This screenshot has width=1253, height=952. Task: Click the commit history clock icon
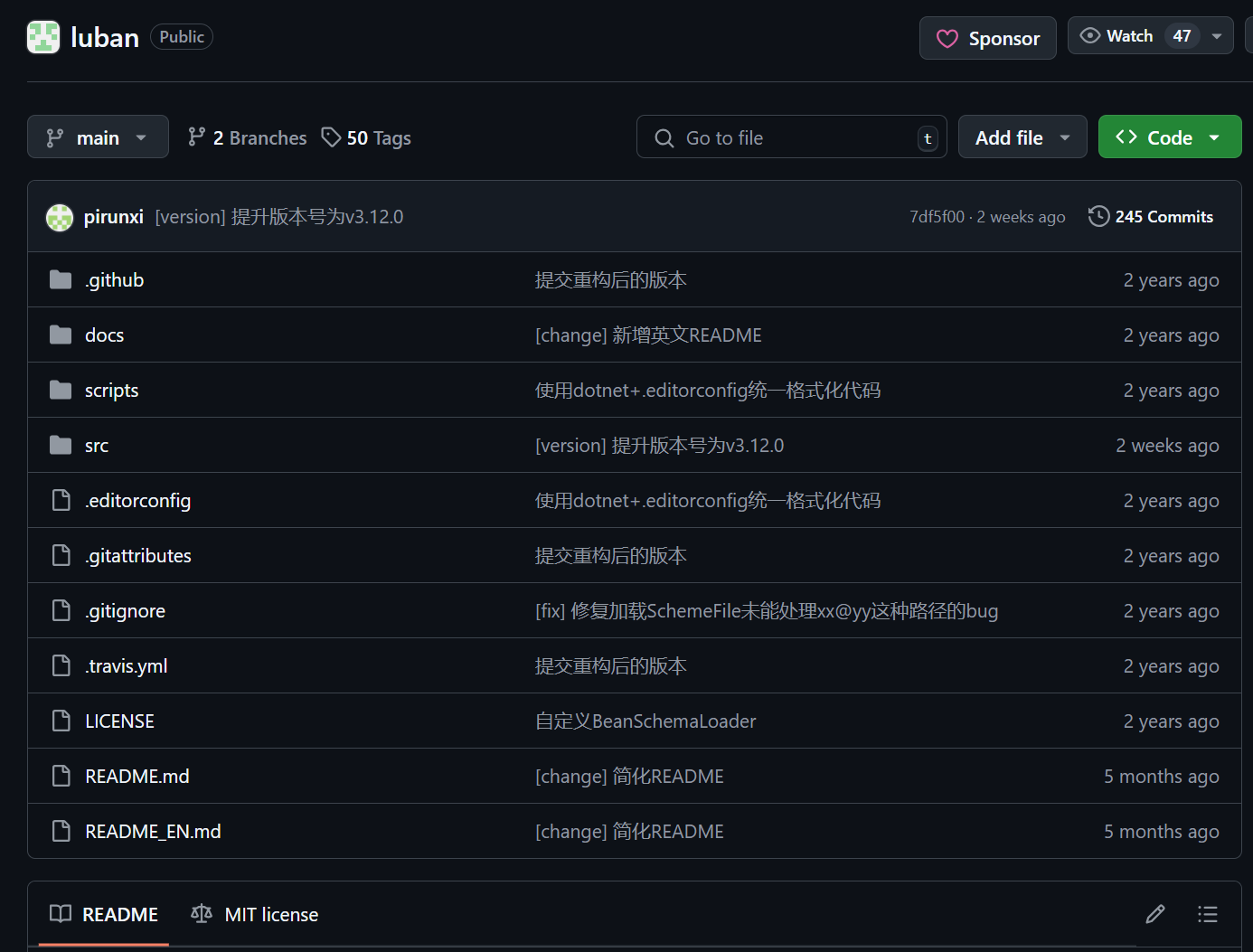[1098, 216]
